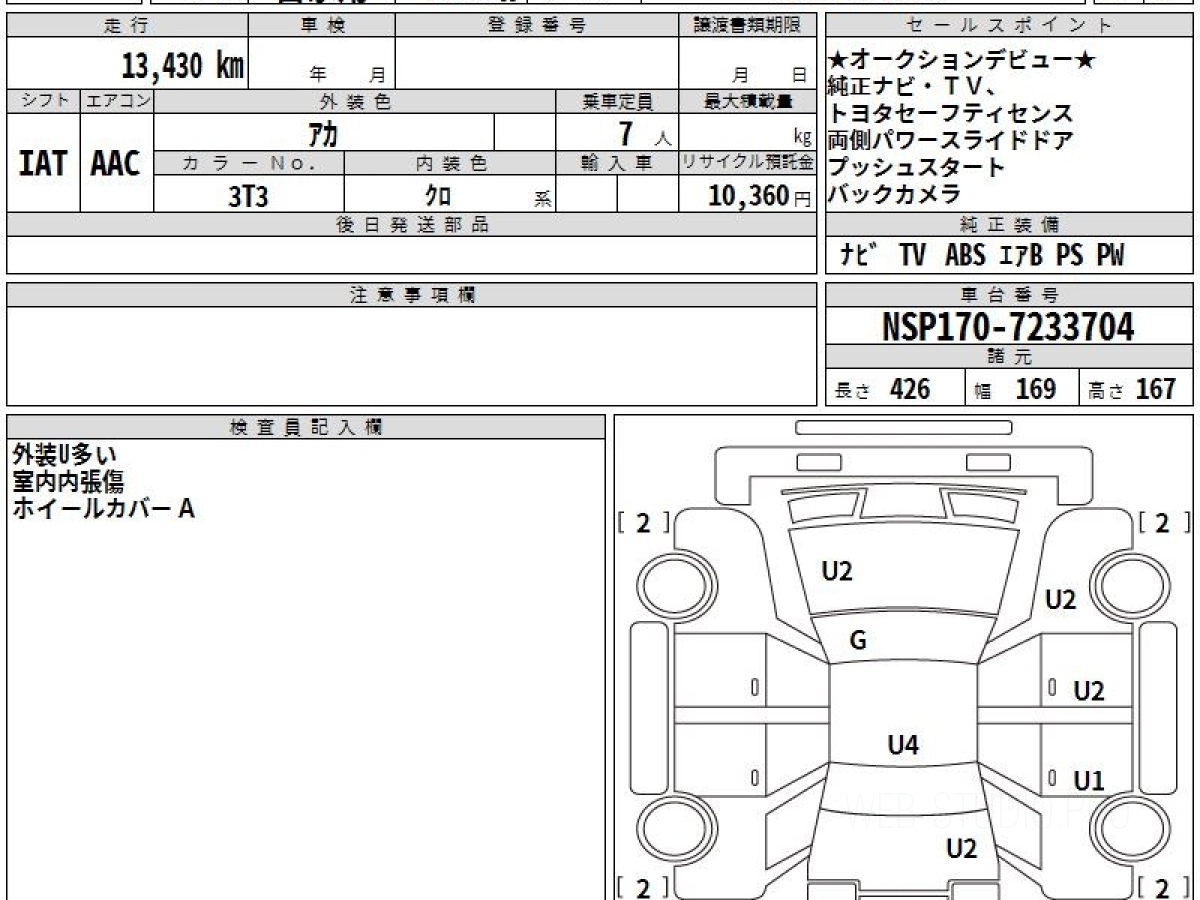1200x900 pixels.
Task: Select the エアB equipment entry
Action: coord(1021,256)
